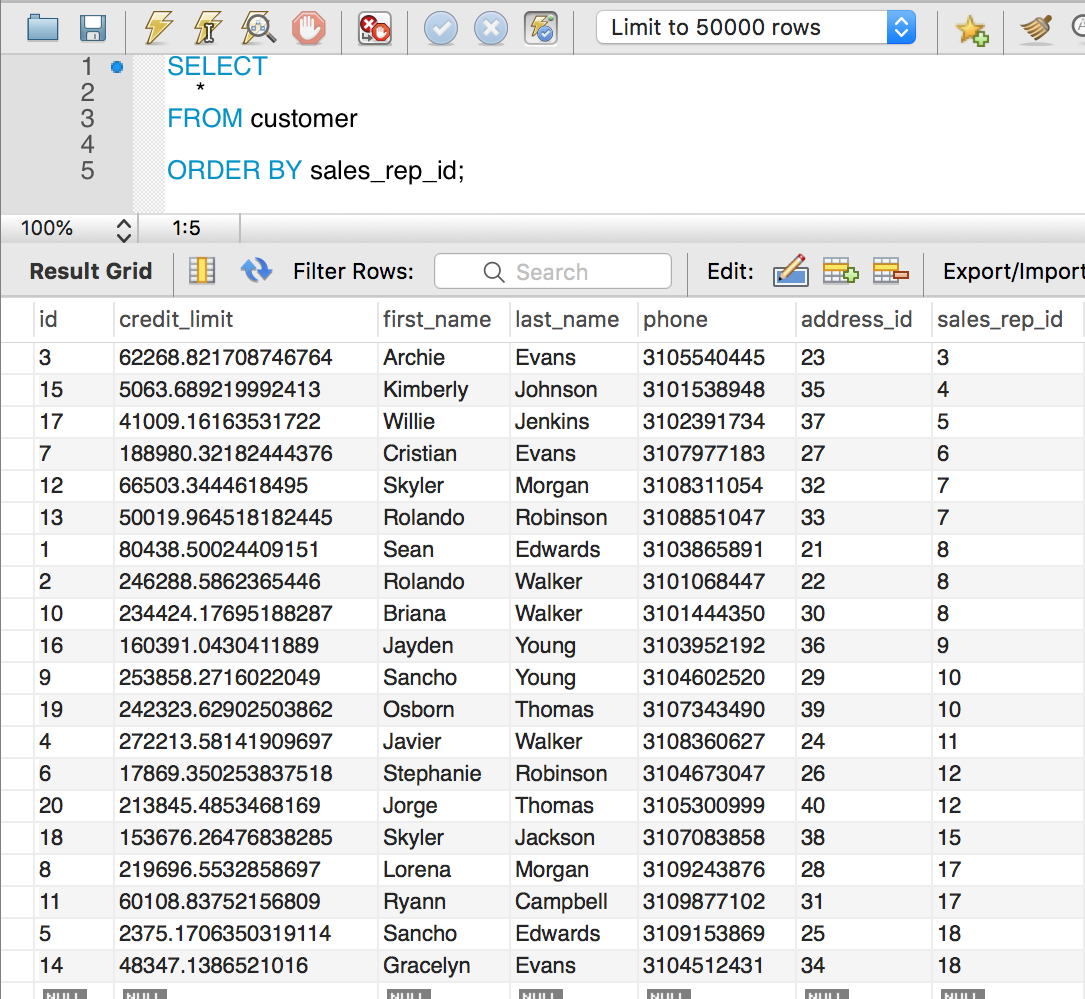Screen dimensions: 1085x999
Task: Delete selected rows icon in Edit
Action: coord(891,271)
